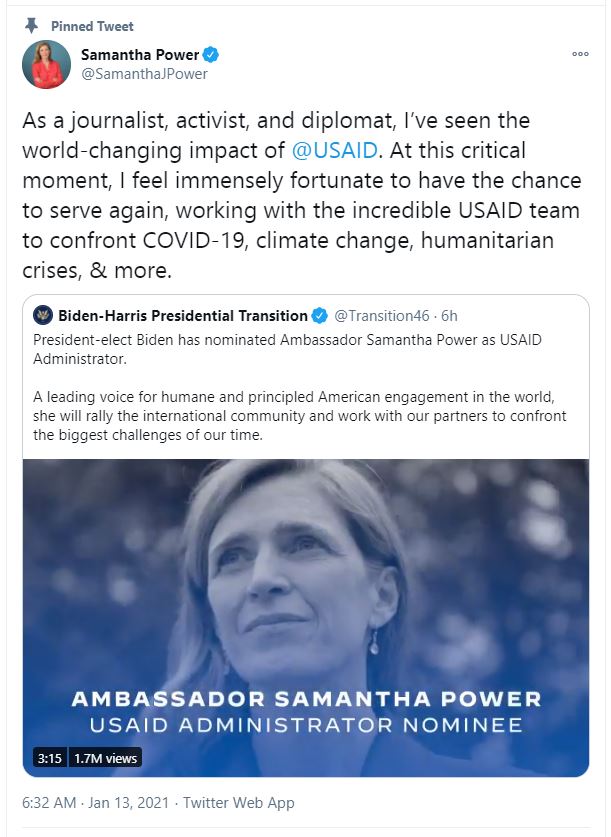Click the blue verified badge next to Samantha Power
Image resolution: width=611 pixels, height=837 pixels.
point(212,55)
